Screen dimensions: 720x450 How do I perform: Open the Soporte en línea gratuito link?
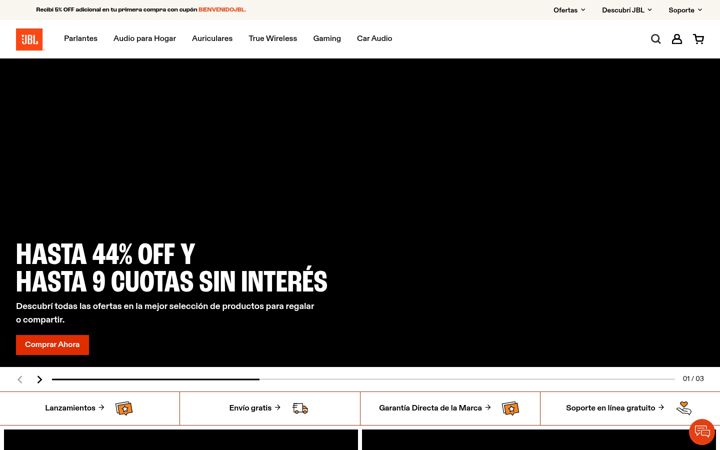click(614, 408)
